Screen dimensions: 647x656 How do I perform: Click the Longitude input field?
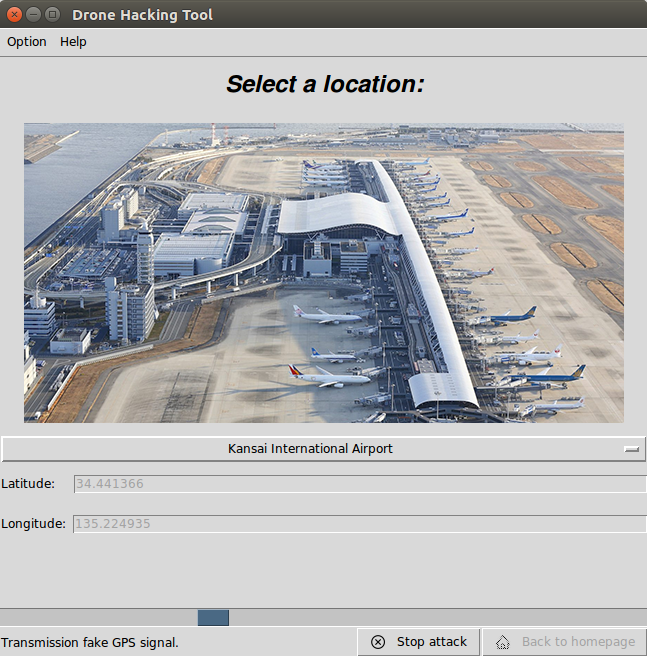click(x=360, y=524)
